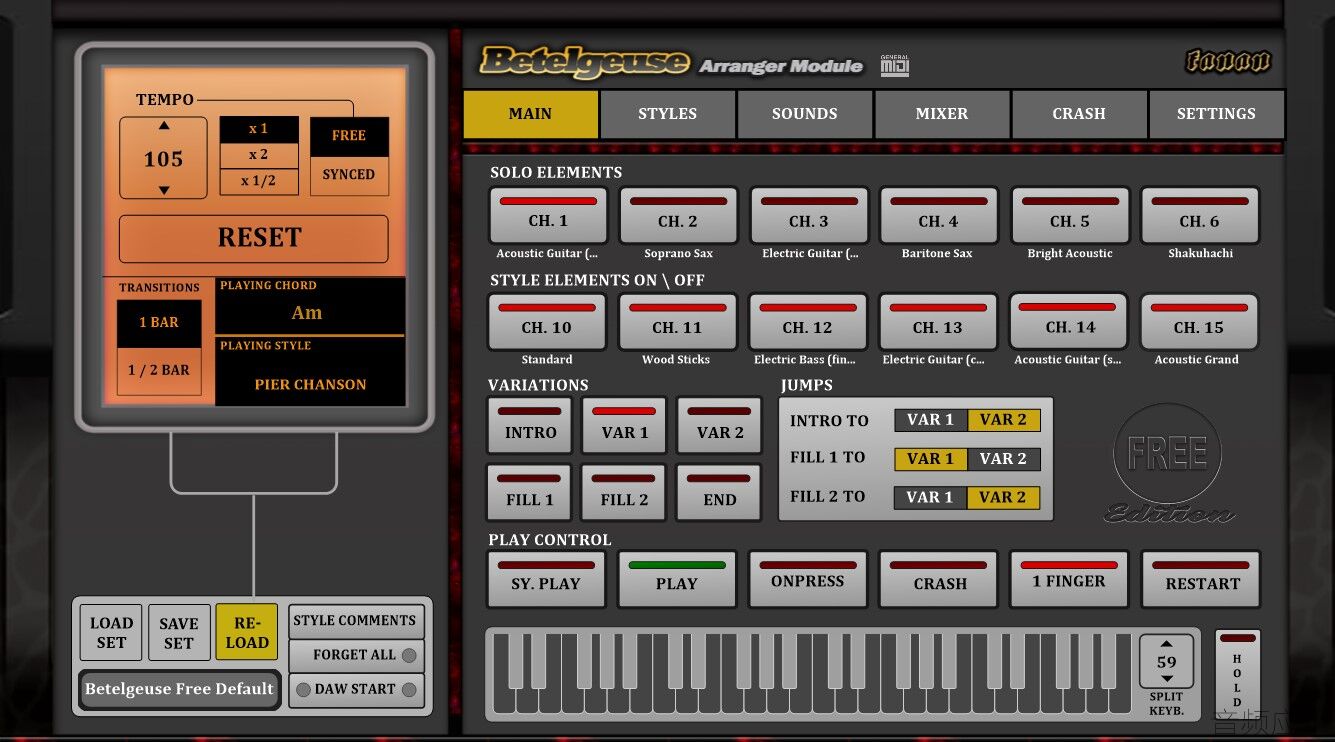
Task: Toggle CH. 13 Electric Guitar element
Action: (x=938, y=322)
